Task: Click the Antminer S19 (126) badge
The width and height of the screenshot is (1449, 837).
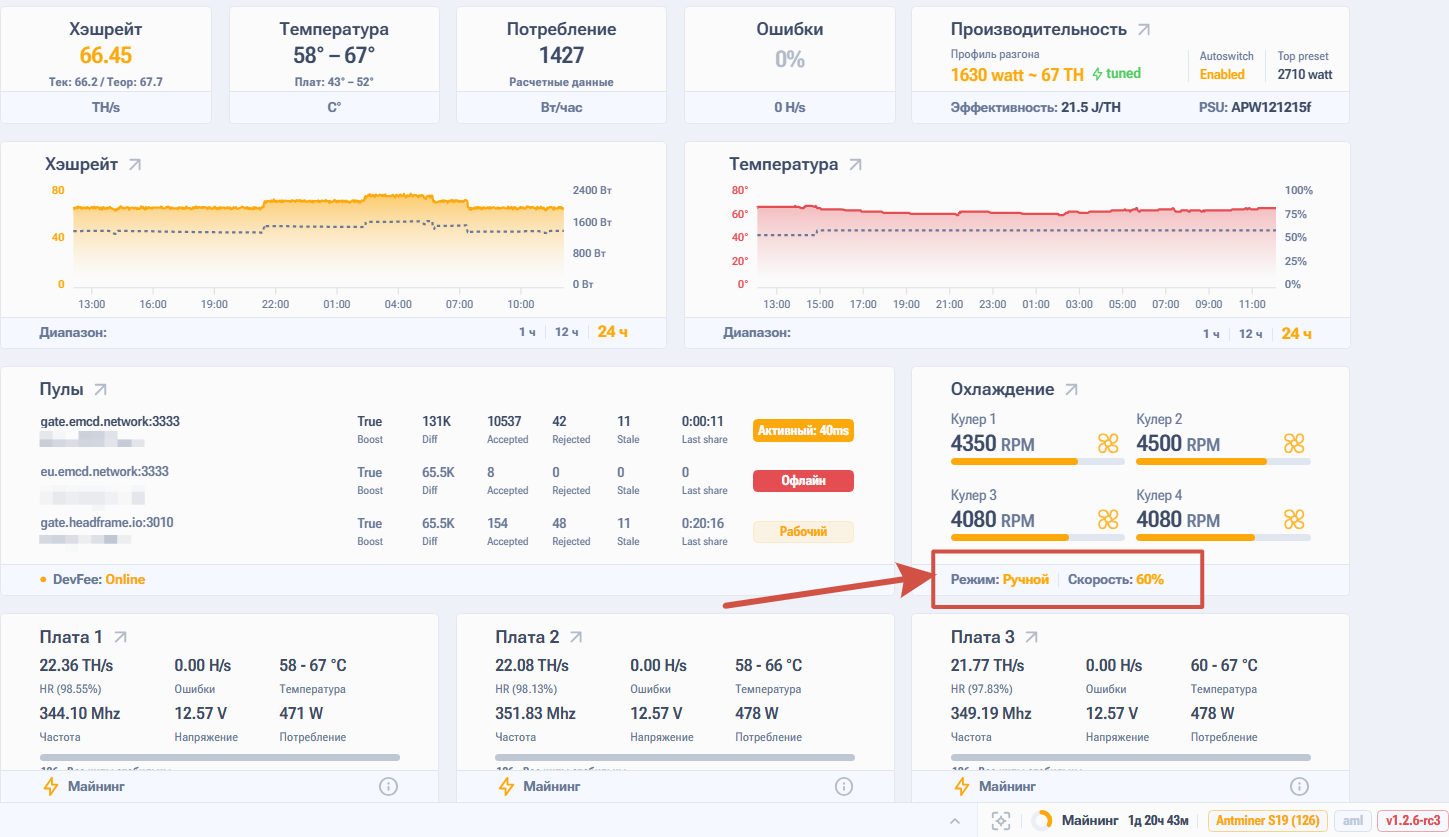Action: (x=1267, y=821)
